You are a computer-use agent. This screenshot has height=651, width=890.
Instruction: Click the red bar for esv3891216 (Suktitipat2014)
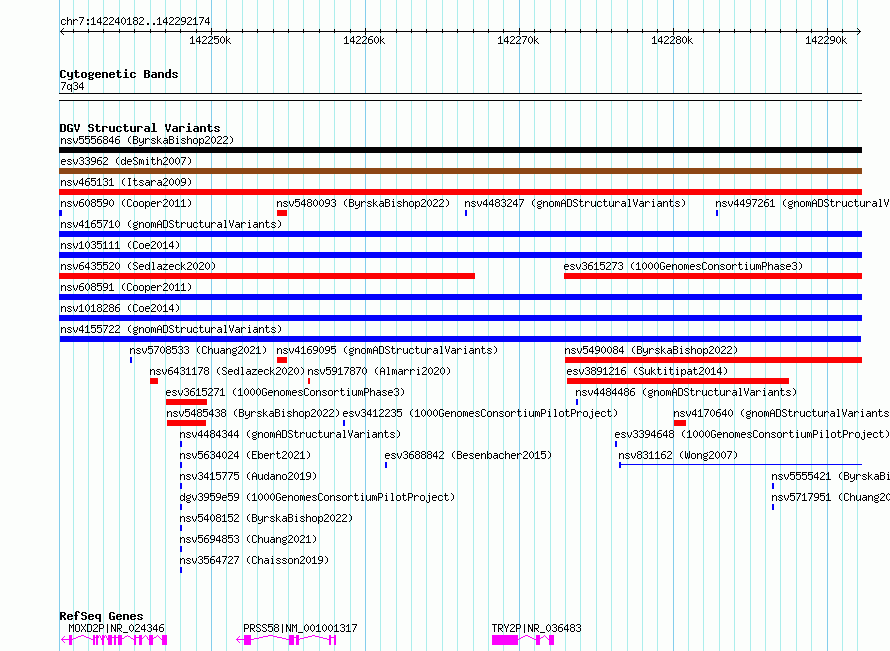coord(678,381)
